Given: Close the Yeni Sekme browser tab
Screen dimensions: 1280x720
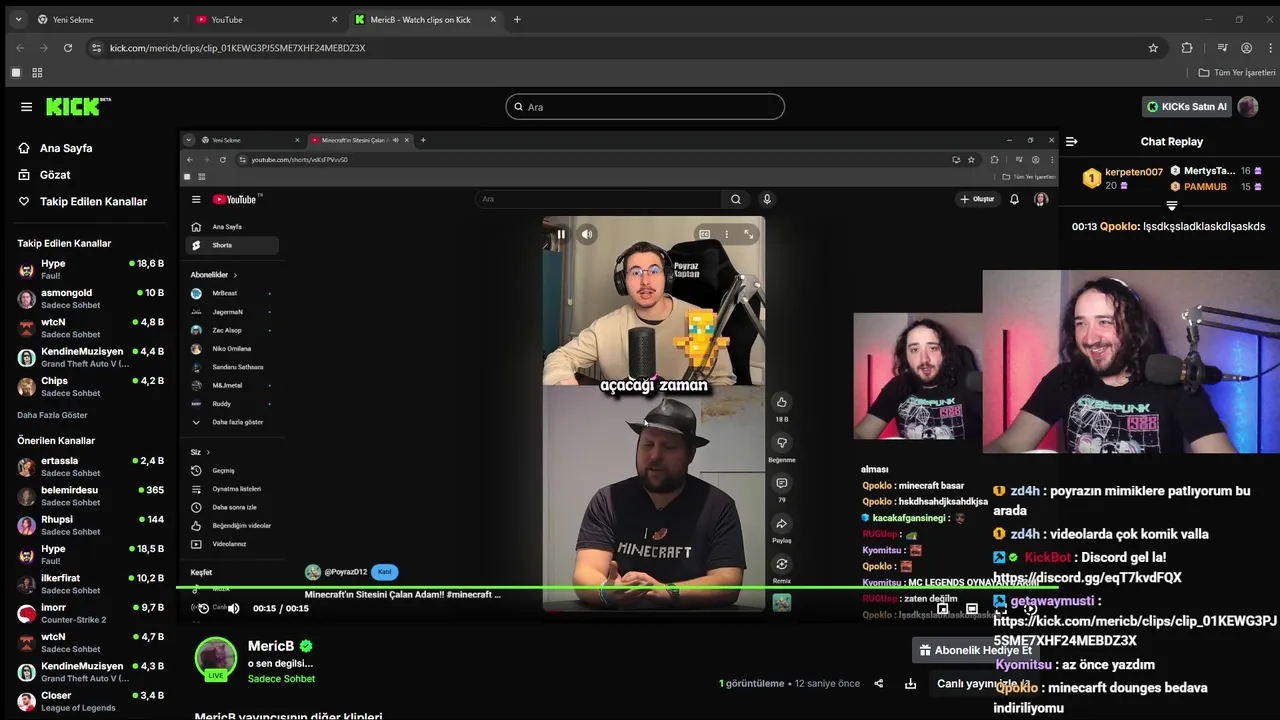Looking at the screenshot, I should tap(176, 19).
